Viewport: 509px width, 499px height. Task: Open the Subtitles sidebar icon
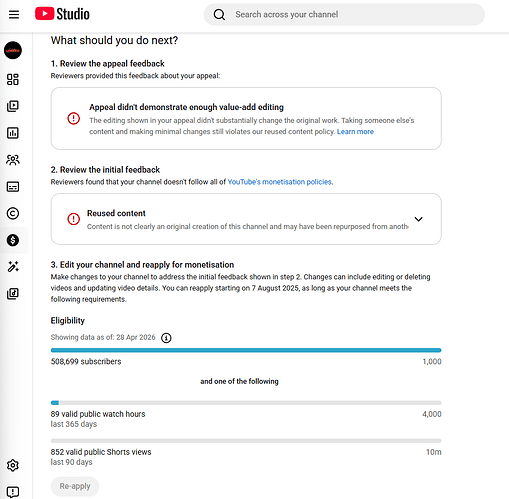13,187
